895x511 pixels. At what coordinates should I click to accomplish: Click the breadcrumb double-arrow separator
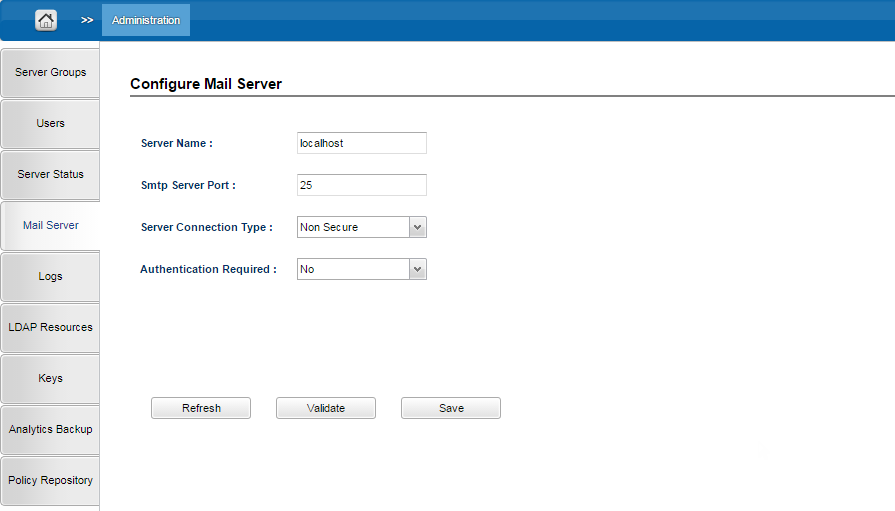[87, 21]
